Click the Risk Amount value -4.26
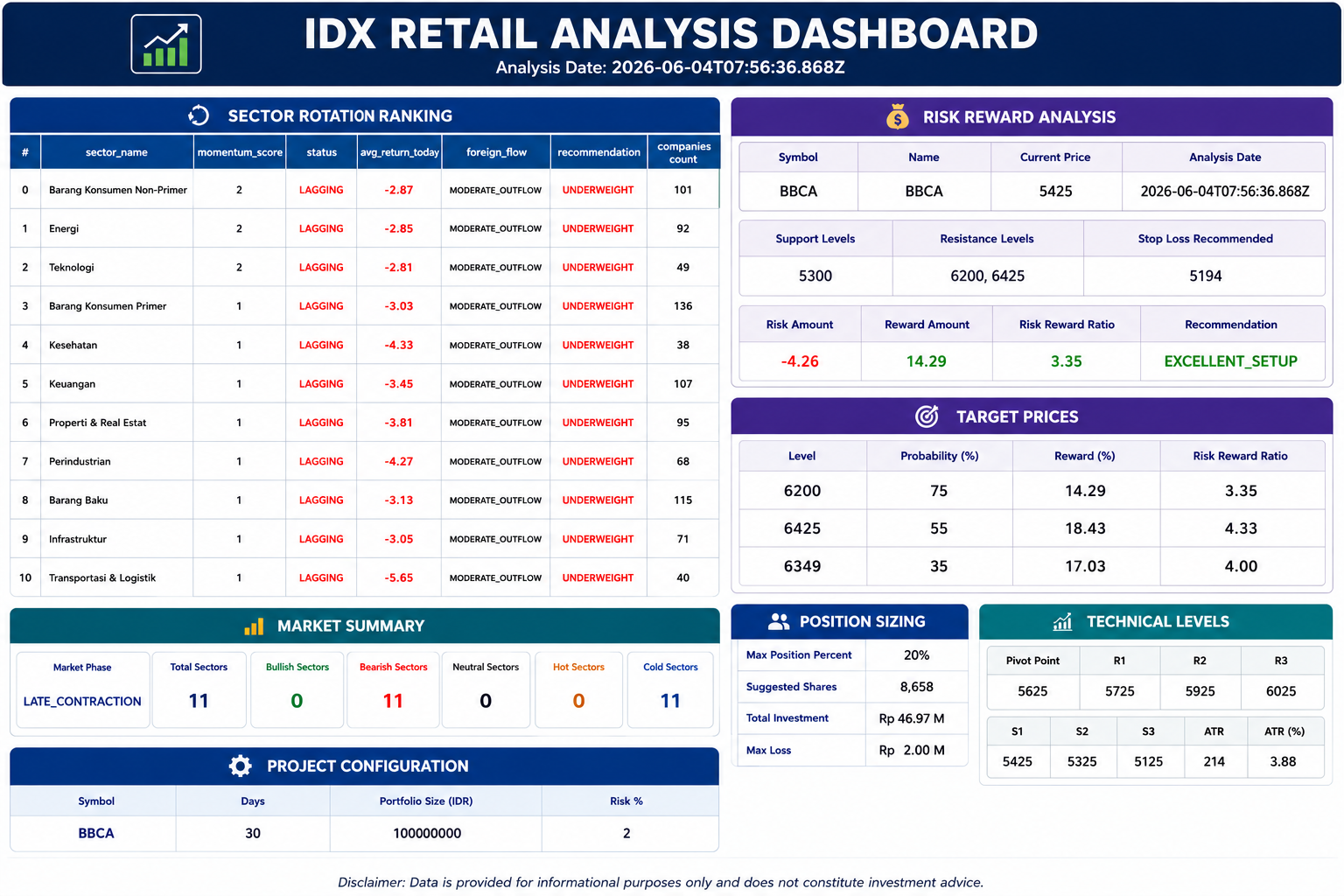 pos(800,361)
